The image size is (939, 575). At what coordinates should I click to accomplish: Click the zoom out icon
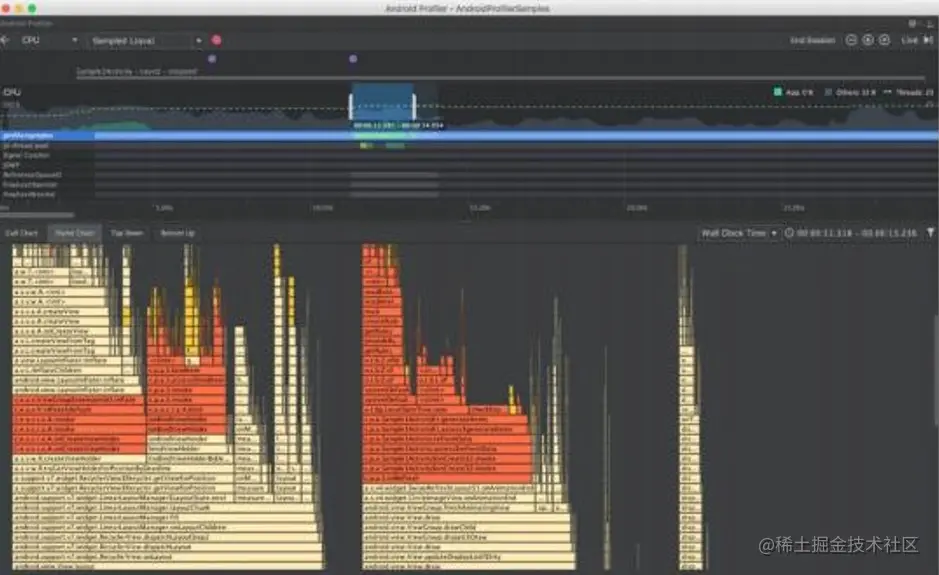click(851, 40)
